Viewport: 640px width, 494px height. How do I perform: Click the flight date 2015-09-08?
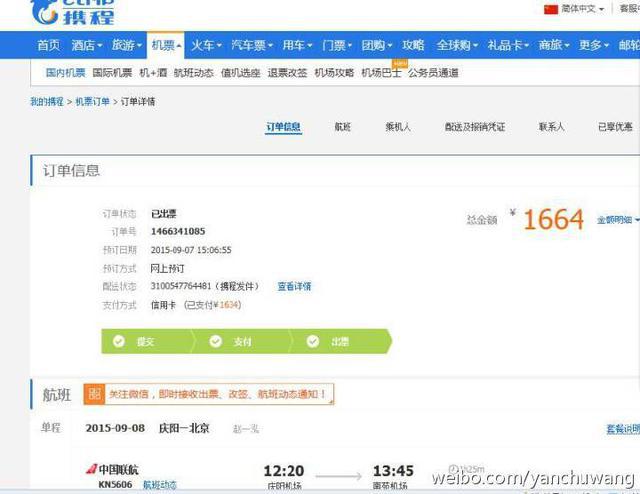coord(115,428)
